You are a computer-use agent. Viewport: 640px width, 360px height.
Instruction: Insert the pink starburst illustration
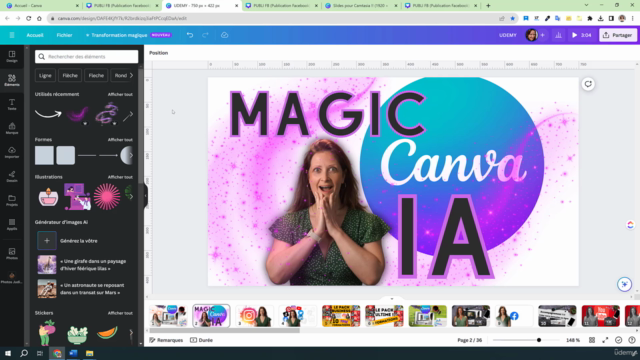(107, 197)
